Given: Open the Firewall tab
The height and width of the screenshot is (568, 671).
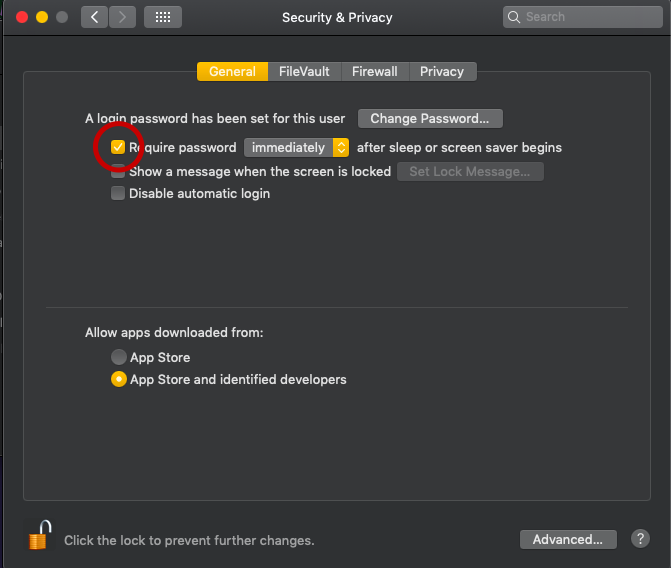Looking at the screenshot, I should click(x=375, y=72).
